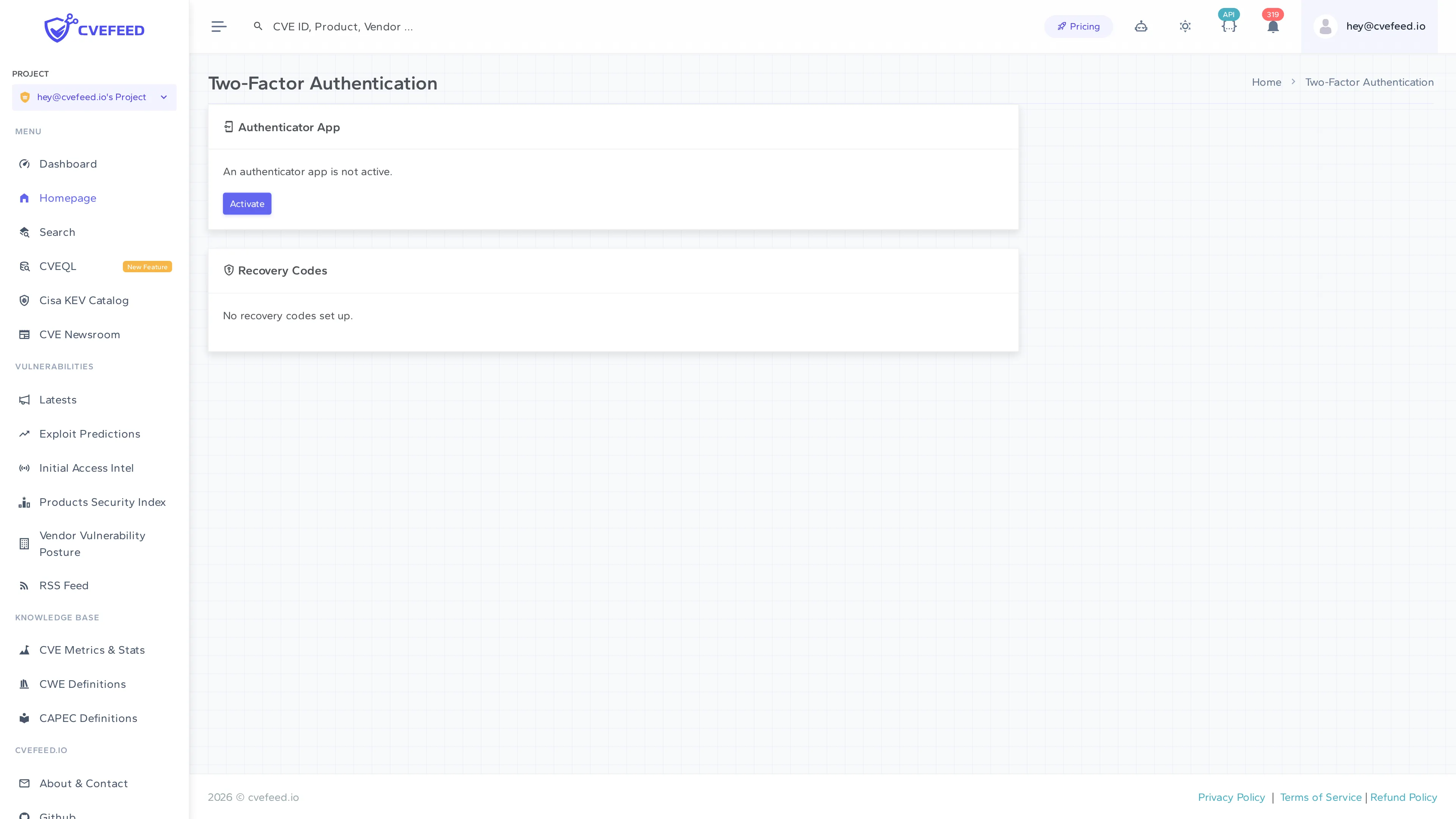
Task: Open CVEQL with the New Feature badge
Action: 58,266
